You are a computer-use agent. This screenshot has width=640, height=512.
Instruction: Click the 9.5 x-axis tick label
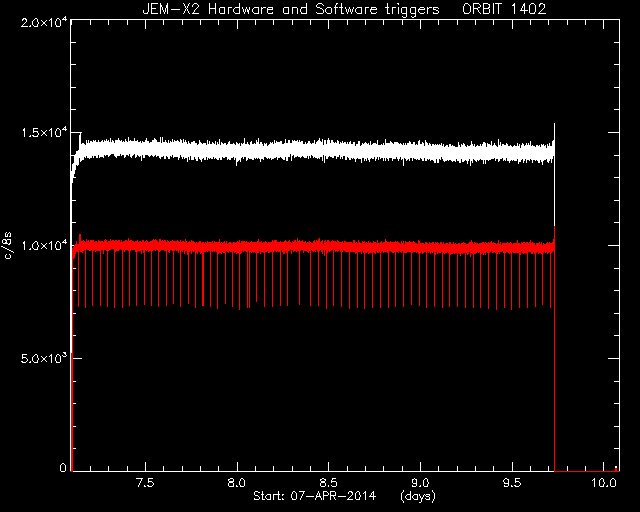pyautogui.click(x=512, y=483)
